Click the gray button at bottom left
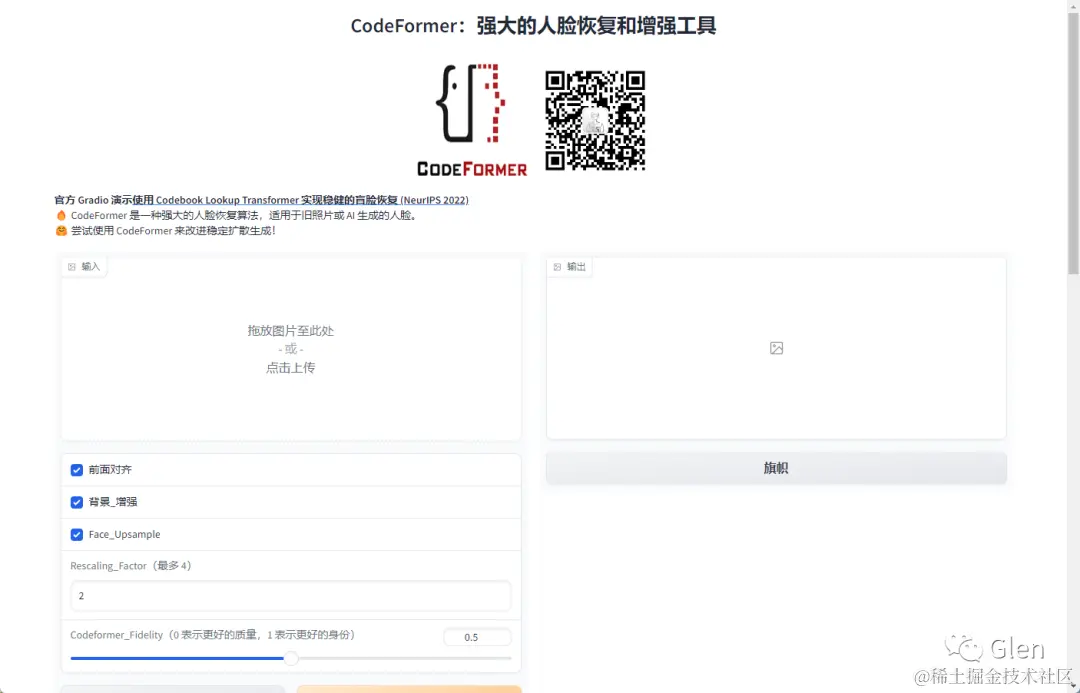 pos(174,690)
